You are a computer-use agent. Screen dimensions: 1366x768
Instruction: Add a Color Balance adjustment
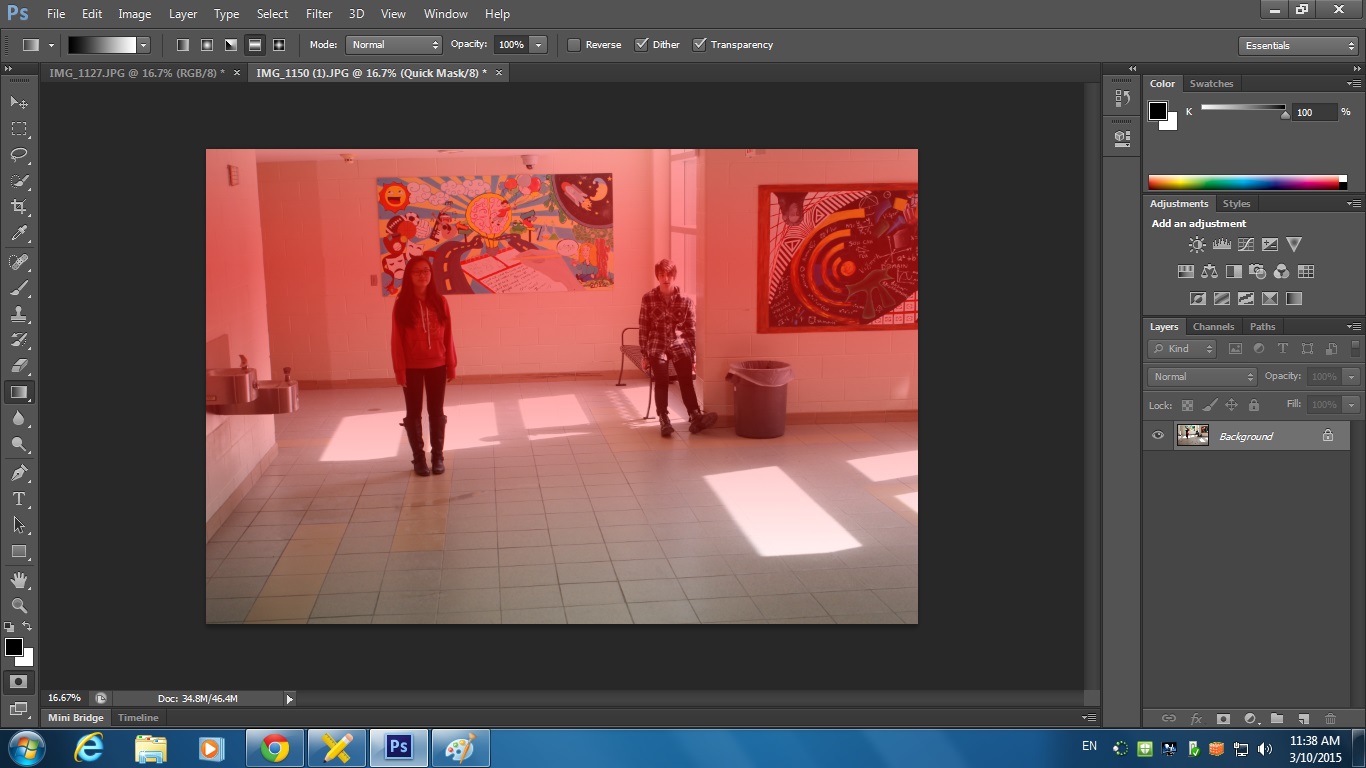1209,271
